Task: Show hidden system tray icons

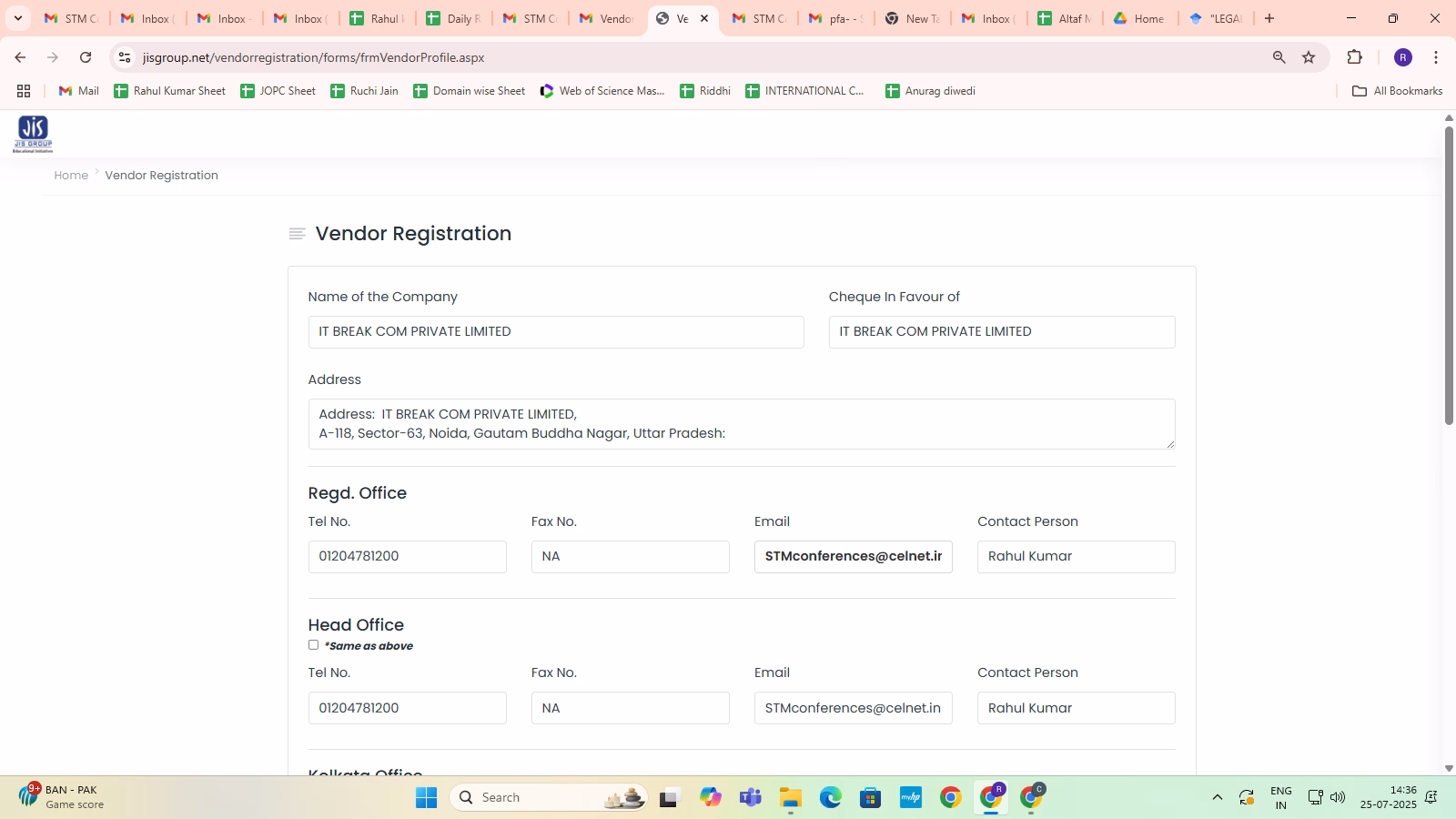Action: (x=1218, y=798)
